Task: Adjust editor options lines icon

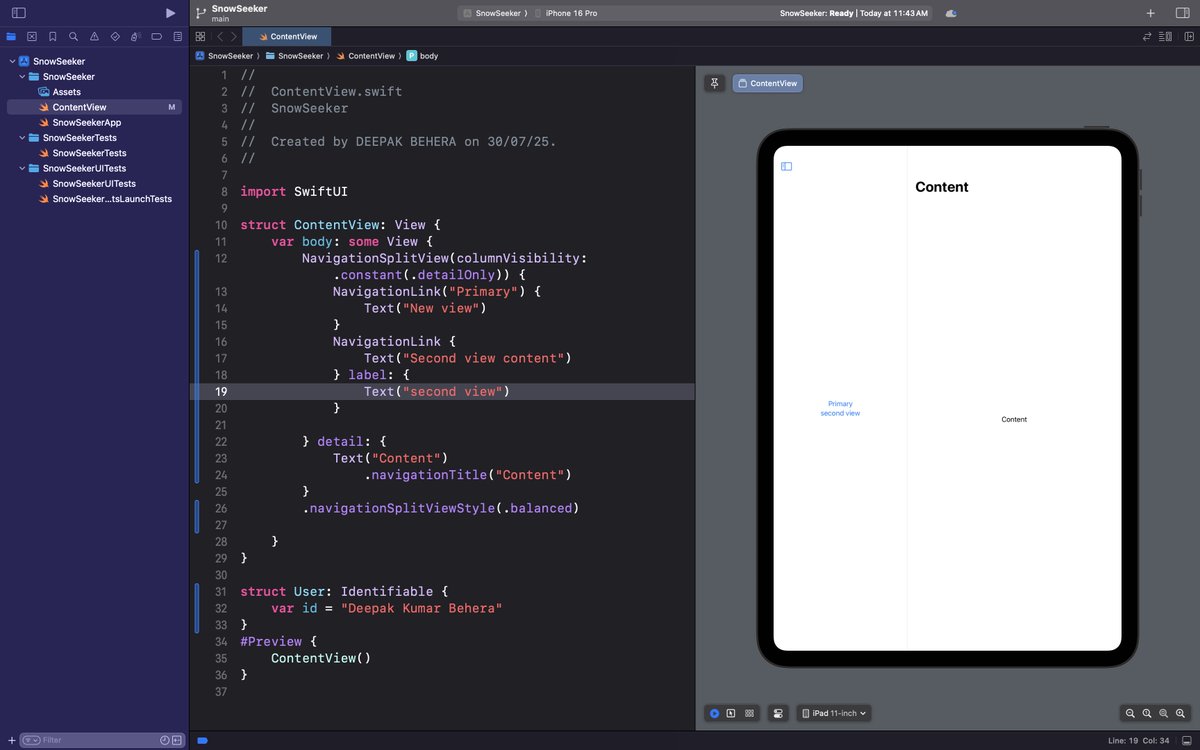Action: point(1165,36)
